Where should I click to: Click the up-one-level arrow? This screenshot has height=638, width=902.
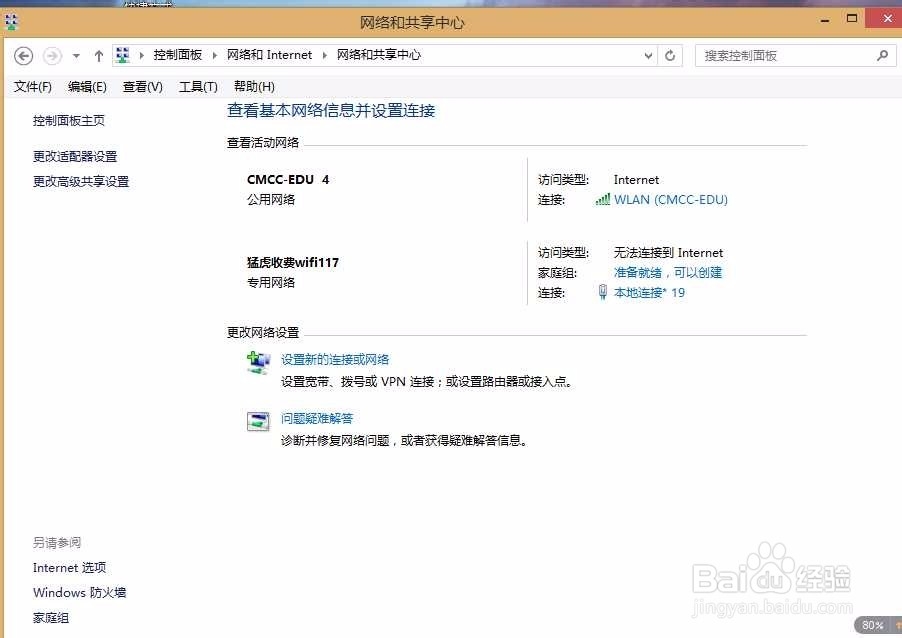pos(98,55)
